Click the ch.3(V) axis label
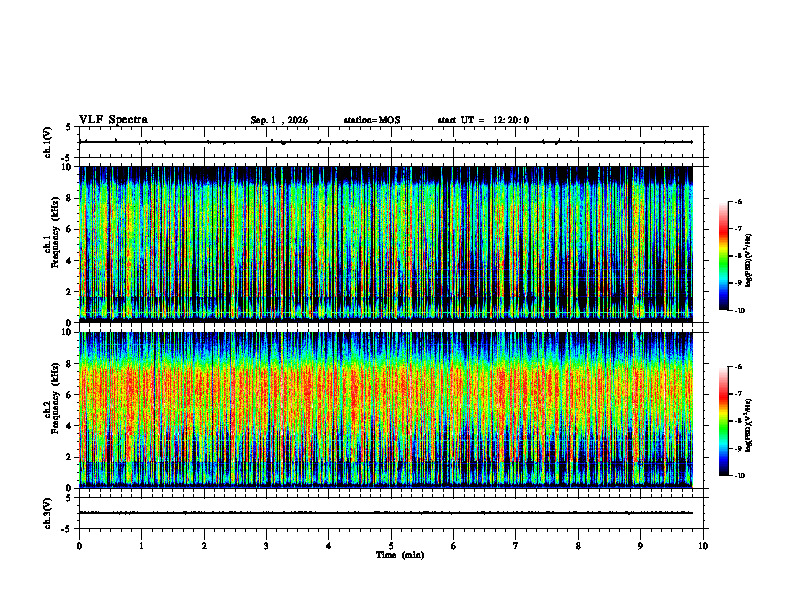This screenshot has width=792, height=612. (48, 513)
